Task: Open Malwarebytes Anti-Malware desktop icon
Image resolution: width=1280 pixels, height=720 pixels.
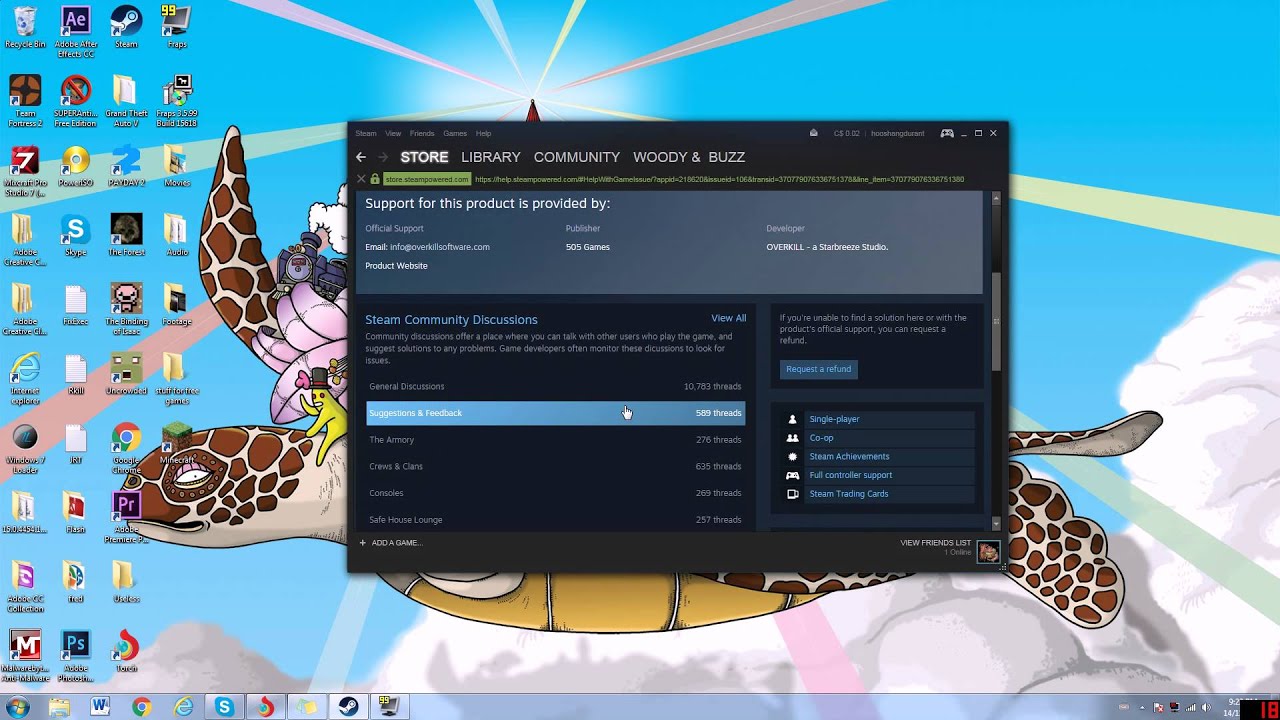Action: [25, 655]
